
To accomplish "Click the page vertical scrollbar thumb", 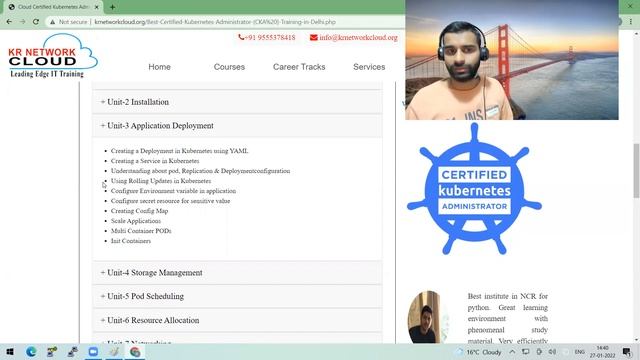I will (636, 171).
